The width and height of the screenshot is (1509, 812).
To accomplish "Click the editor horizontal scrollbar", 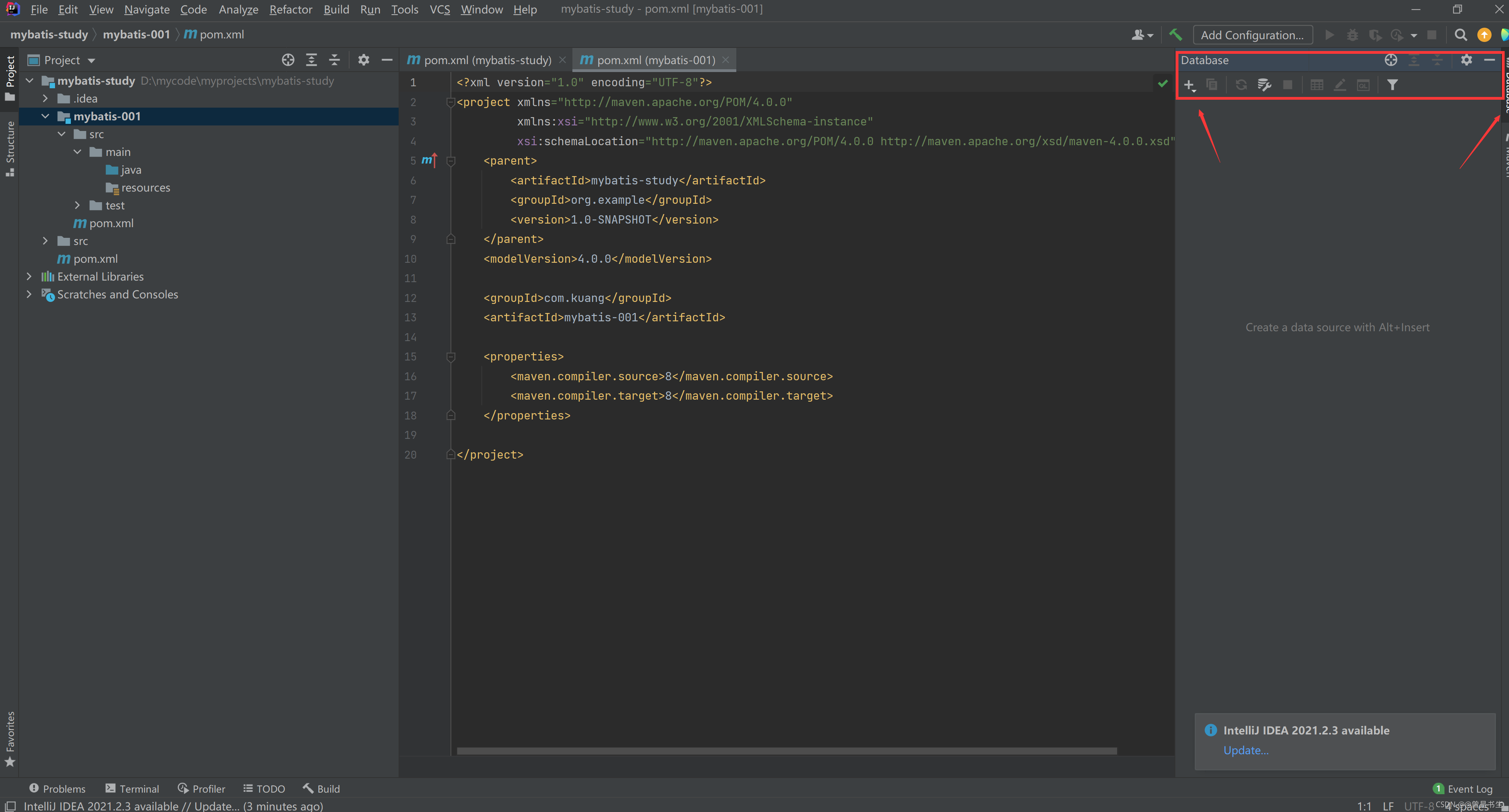I will (787, 751).
